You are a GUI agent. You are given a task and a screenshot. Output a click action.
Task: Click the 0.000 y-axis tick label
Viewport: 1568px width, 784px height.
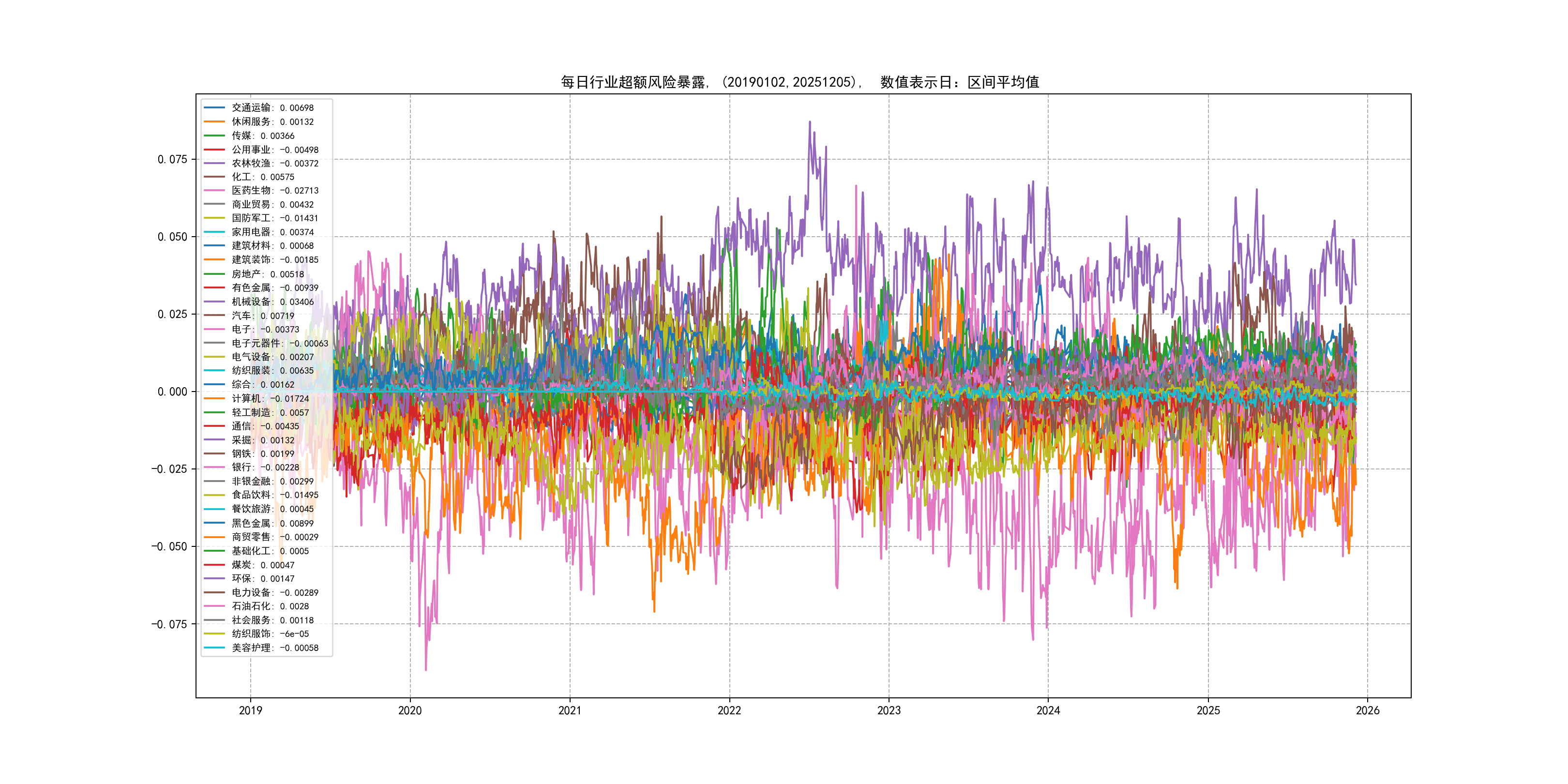point(172,392)
